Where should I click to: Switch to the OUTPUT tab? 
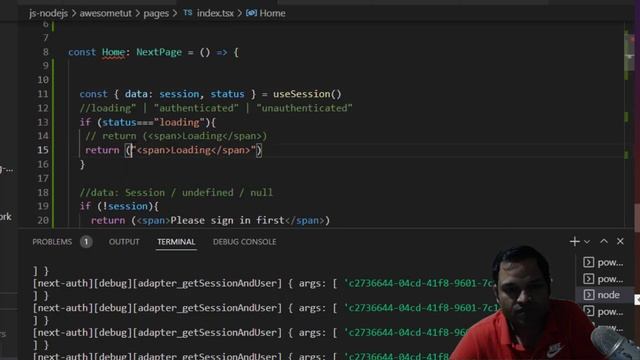click(x=124, y=242)
